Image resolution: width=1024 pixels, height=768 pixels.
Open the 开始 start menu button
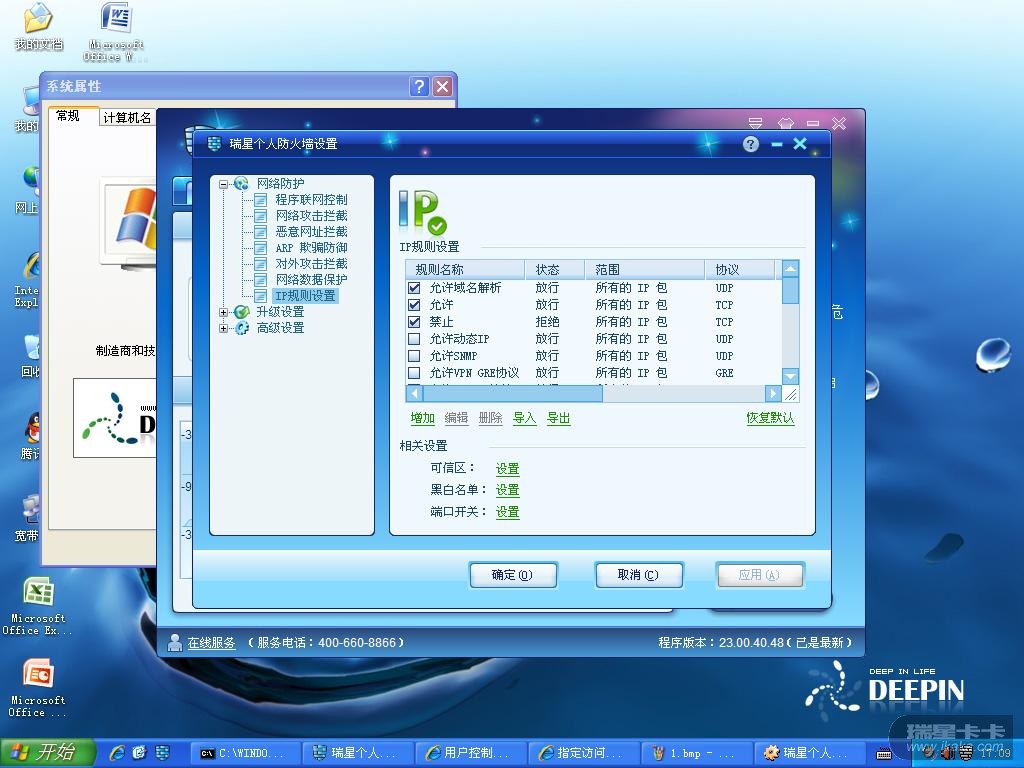[x=47, y=753]
